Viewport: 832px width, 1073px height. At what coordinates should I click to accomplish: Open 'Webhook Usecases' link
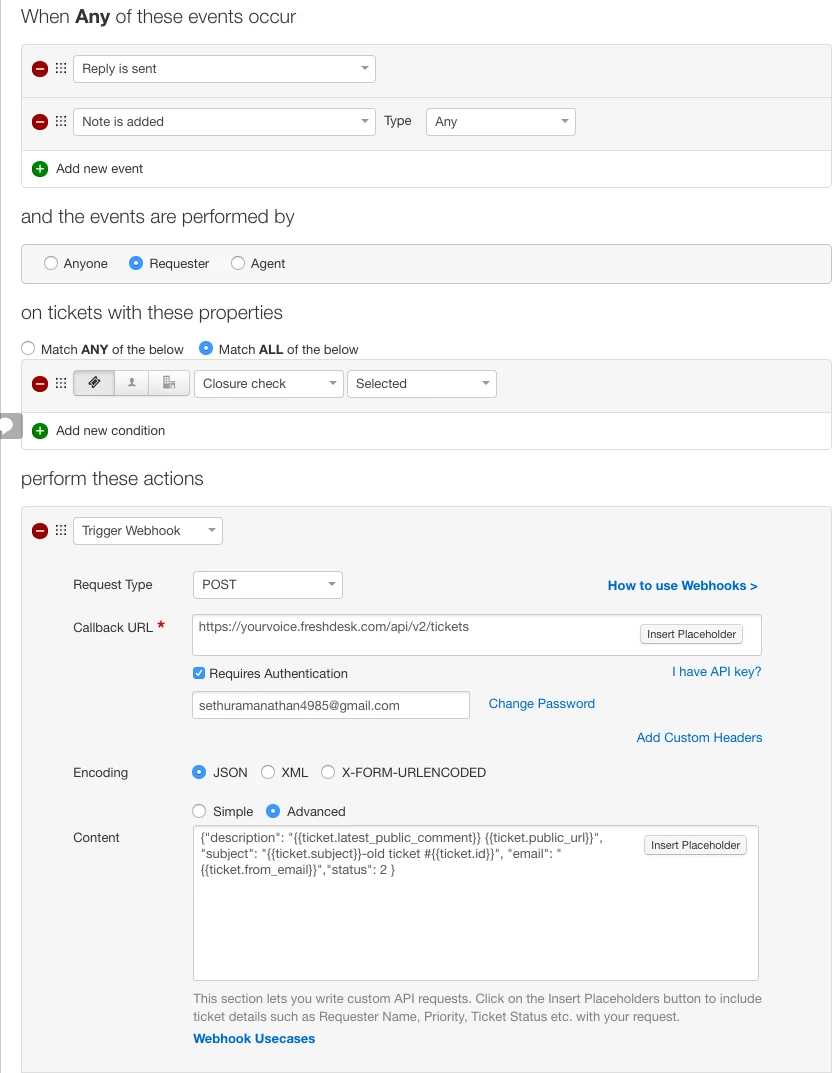coord(254,1039)
